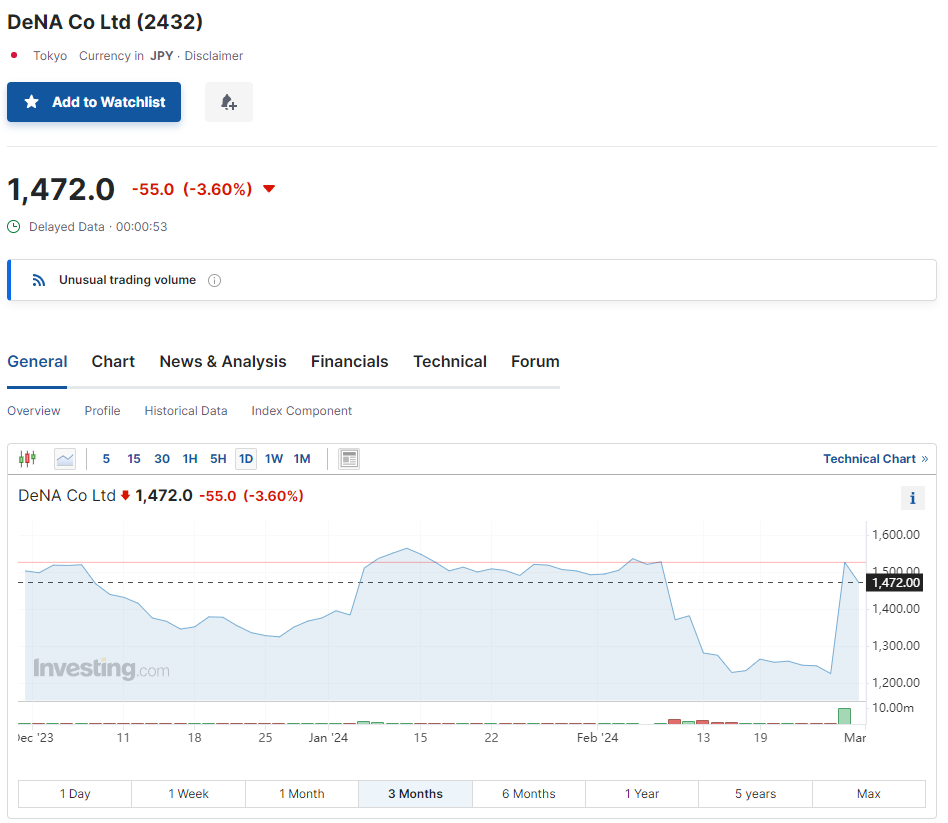Click the Jan '24 date axis label
948x823 pixels.
click(328, 738)
